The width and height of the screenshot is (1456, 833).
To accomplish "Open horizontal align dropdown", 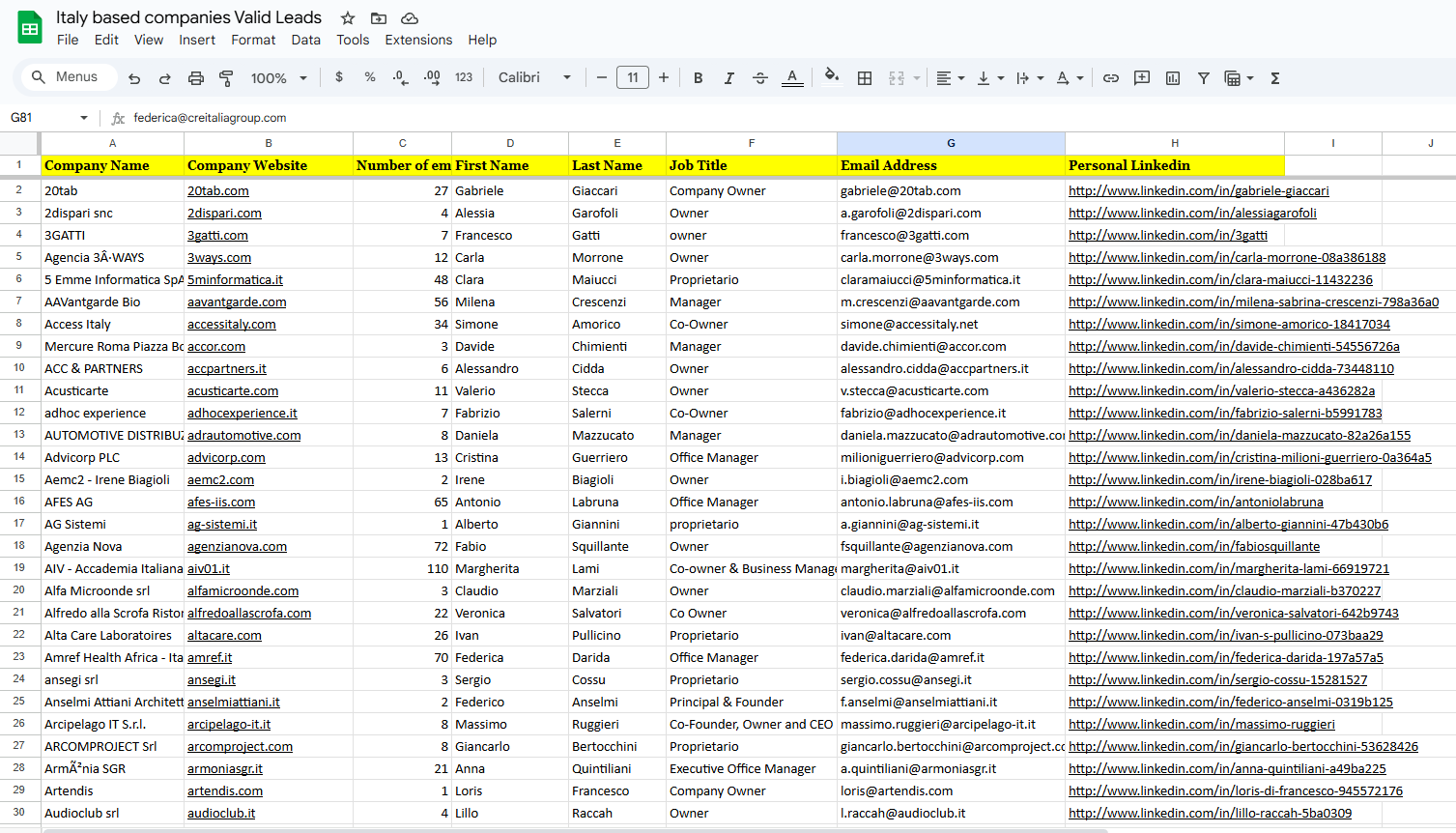I will click(951, 78).
